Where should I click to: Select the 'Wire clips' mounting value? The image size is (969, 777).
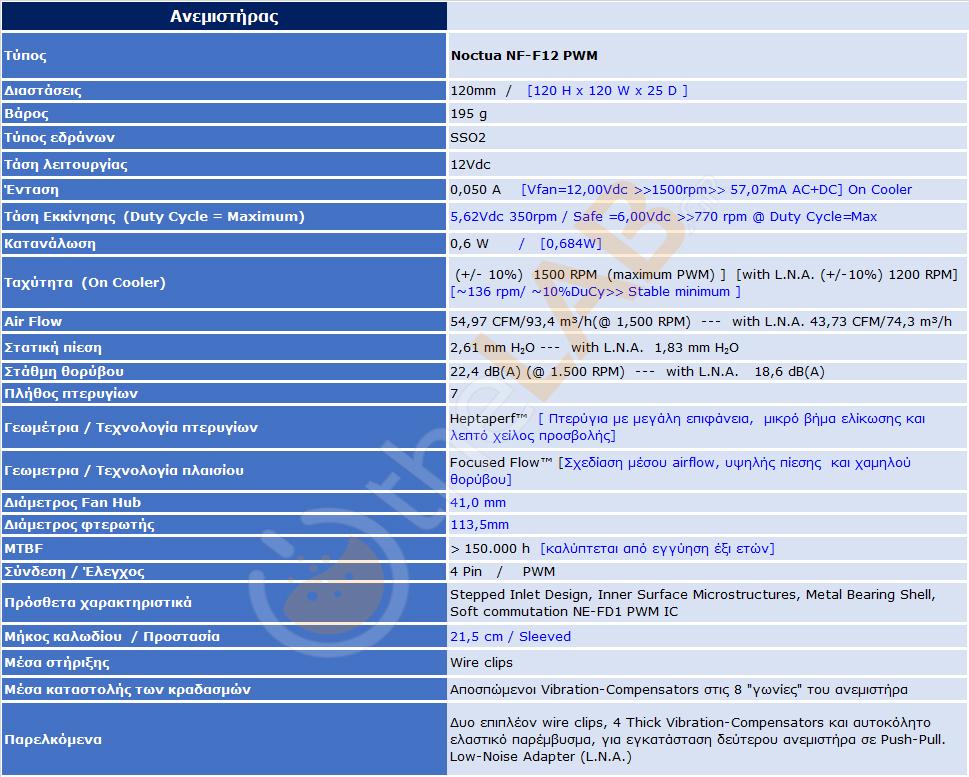(x=481, y=663)
